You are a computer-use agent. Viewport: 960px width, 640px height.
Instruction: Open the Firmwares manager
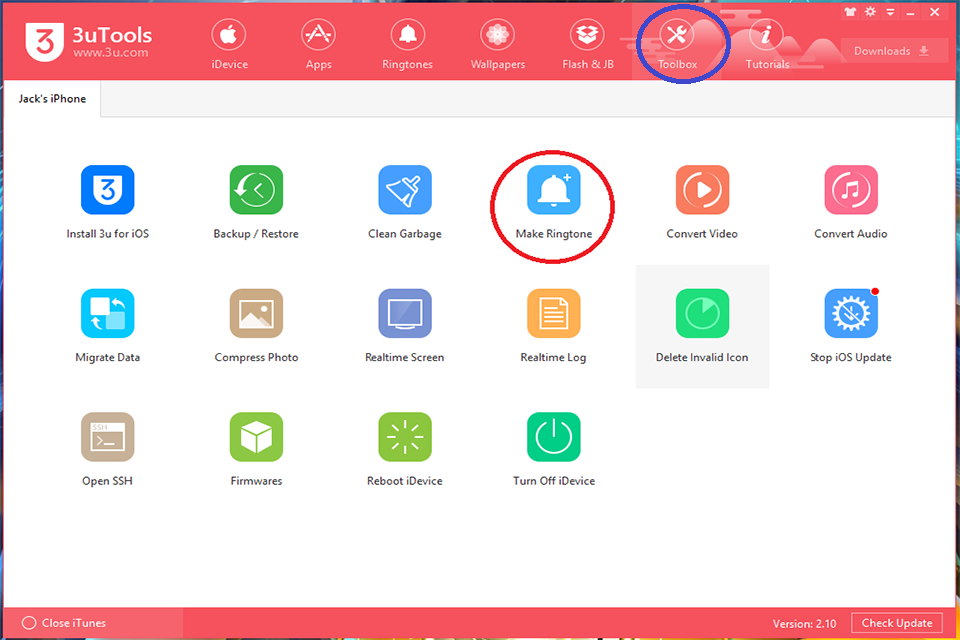(256, 436)
